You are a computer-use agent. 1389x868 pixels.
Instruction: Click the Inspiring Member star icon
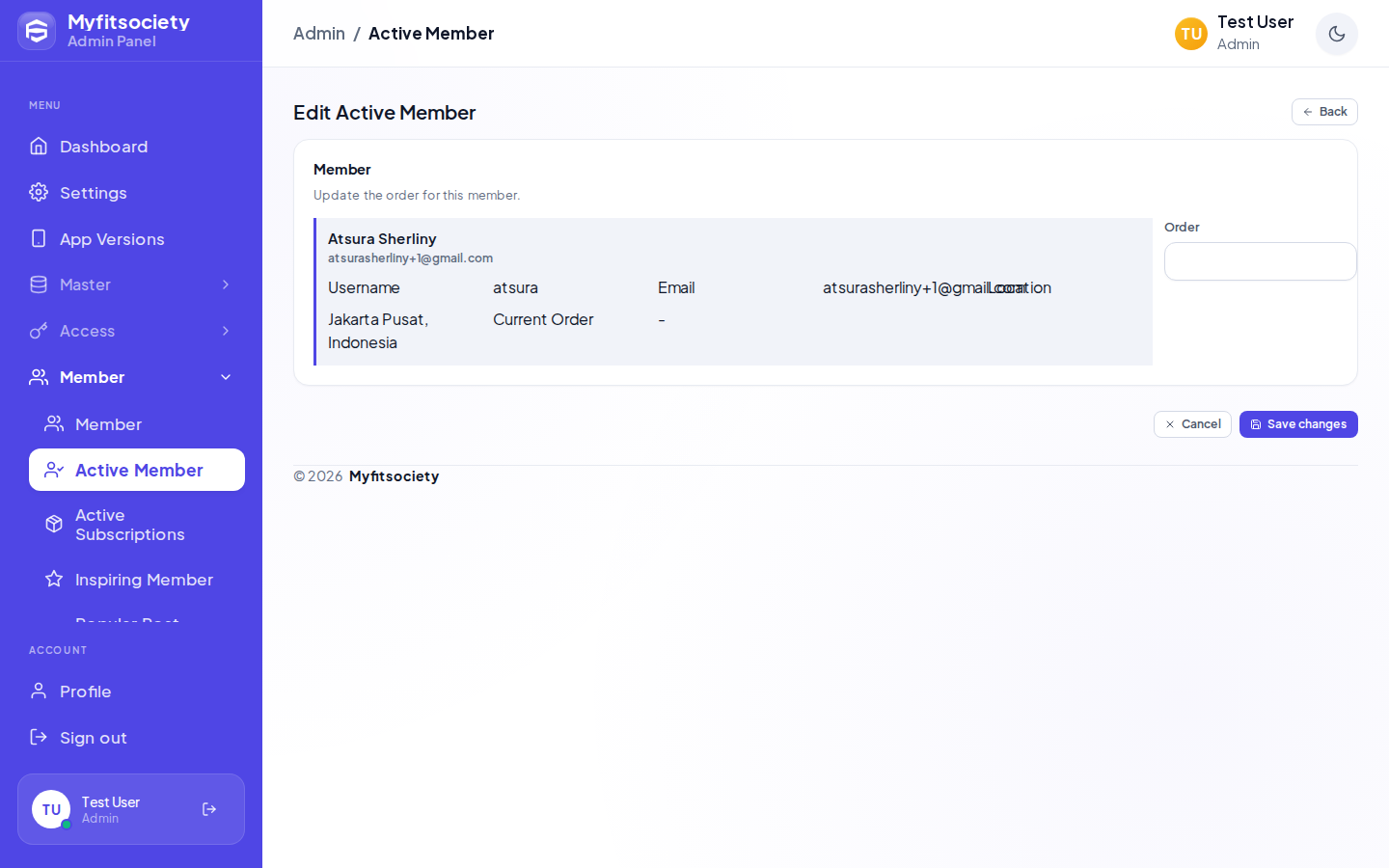(54, 579)
